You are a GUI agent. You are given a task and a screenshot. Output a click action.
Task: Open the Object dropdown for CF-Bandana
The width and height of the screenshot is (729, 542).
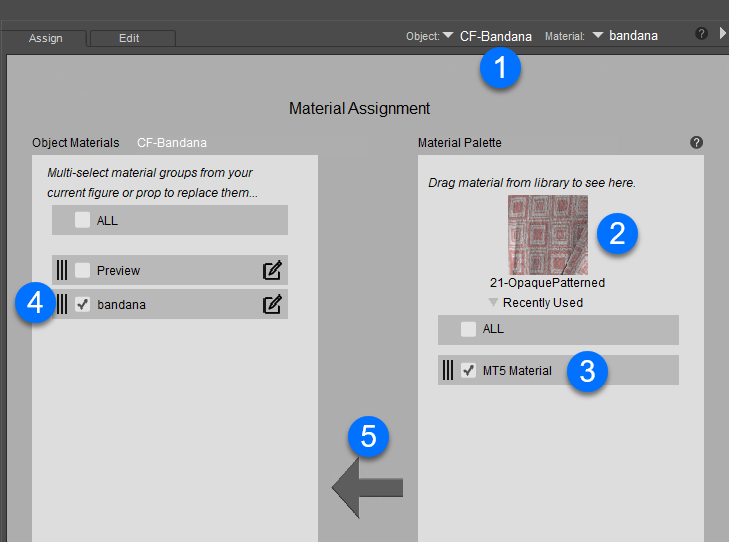[448, 36]
